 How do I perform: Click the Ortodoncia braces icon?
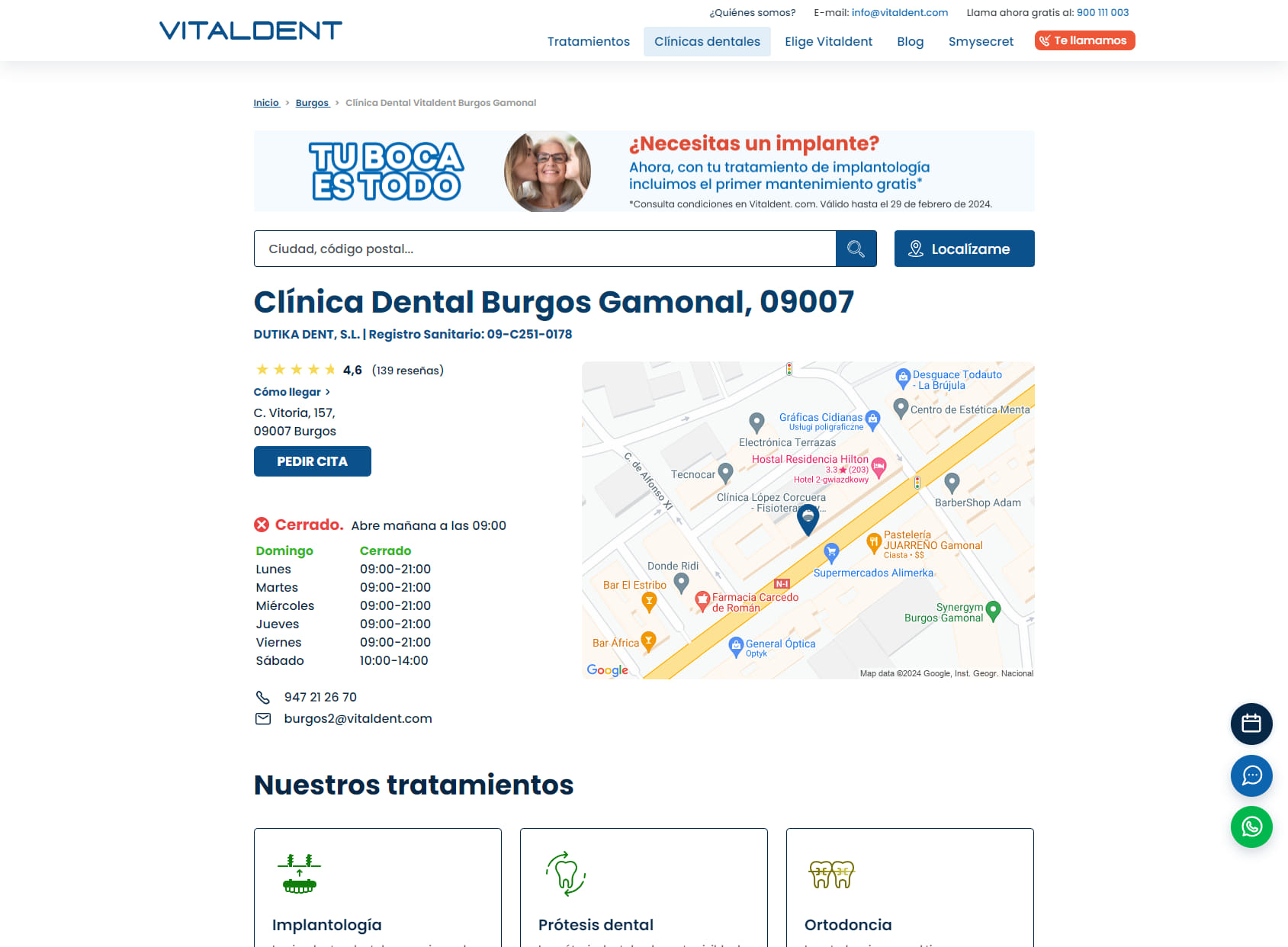[831, 875]
